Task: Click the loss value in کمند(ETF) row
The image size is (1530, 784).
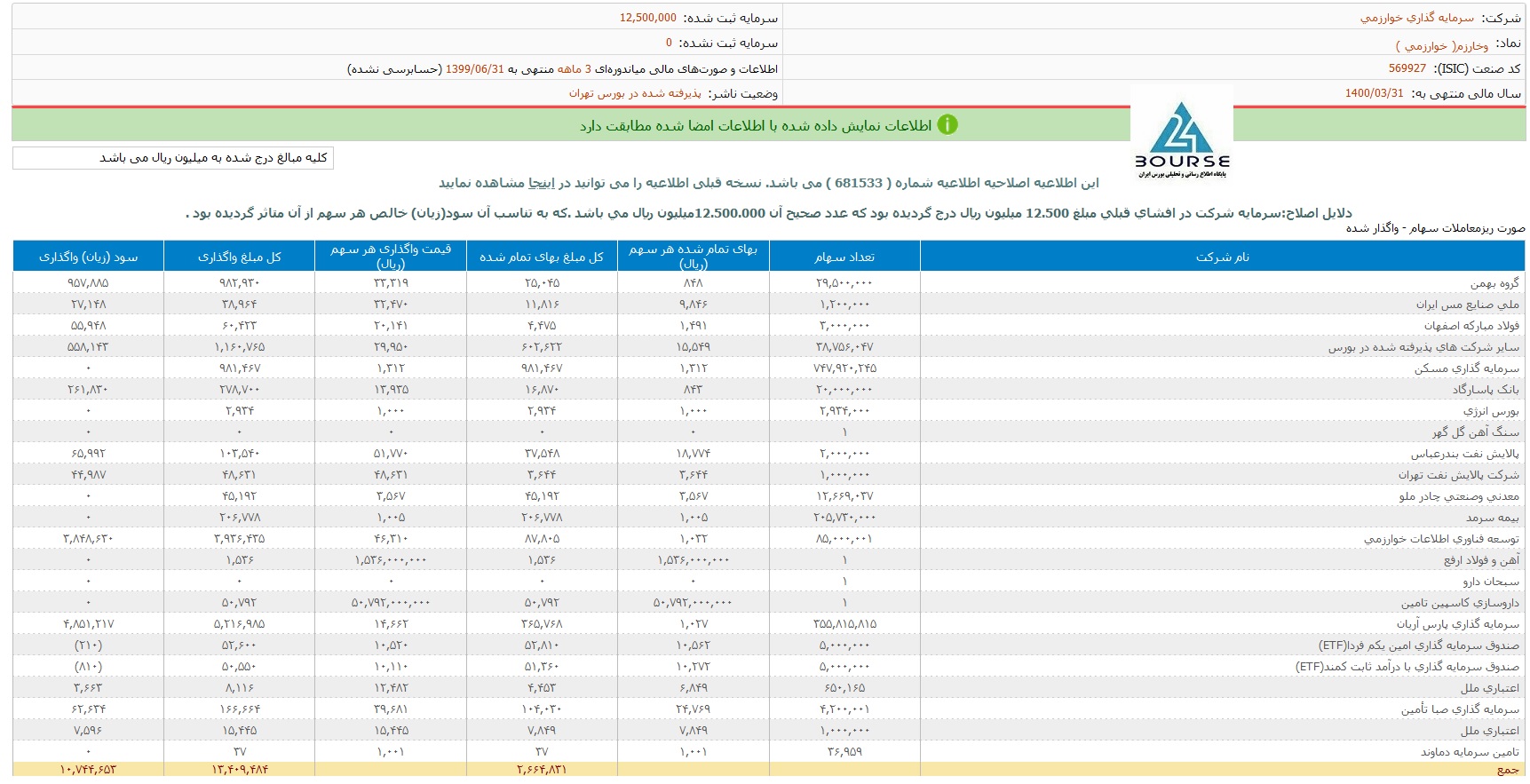Action: click(89, 667)
